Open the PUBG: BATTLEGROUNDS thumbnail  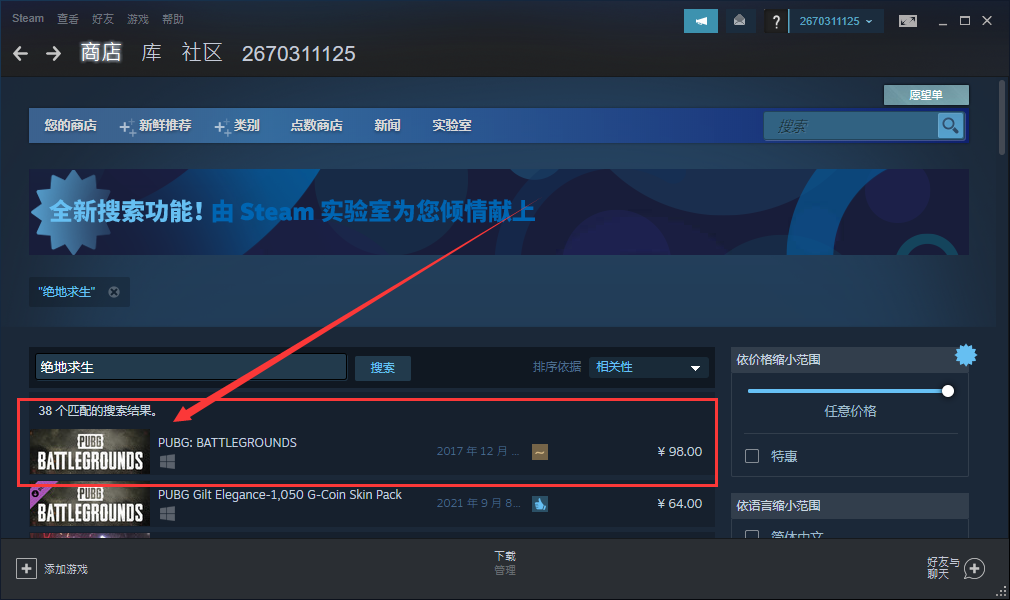click(90, 452)
